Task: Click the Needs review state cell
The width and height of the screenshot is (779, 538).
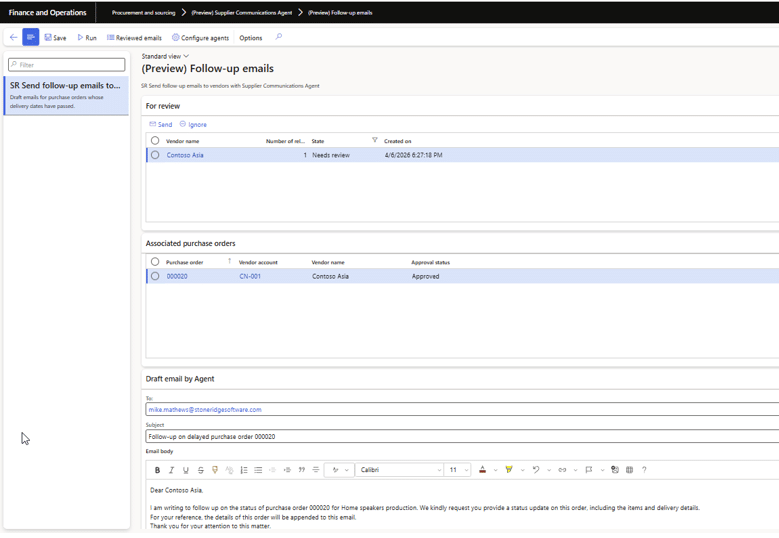Action: pos(331,155)
